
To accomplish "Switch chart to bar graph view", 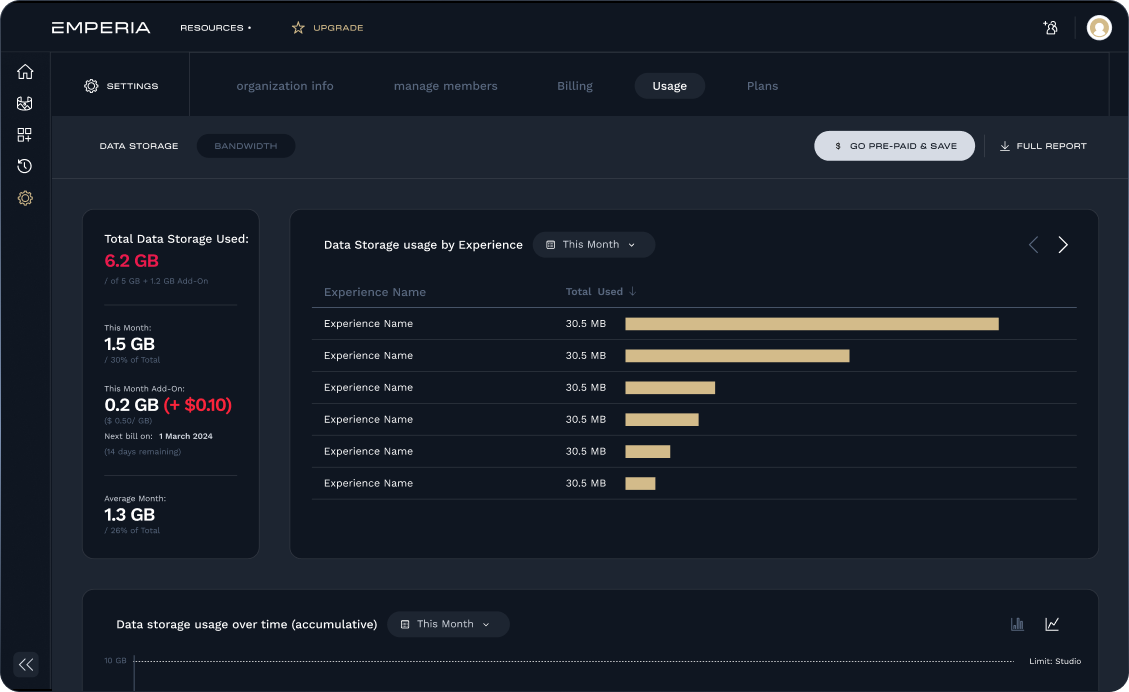I will coord(1017,624).
